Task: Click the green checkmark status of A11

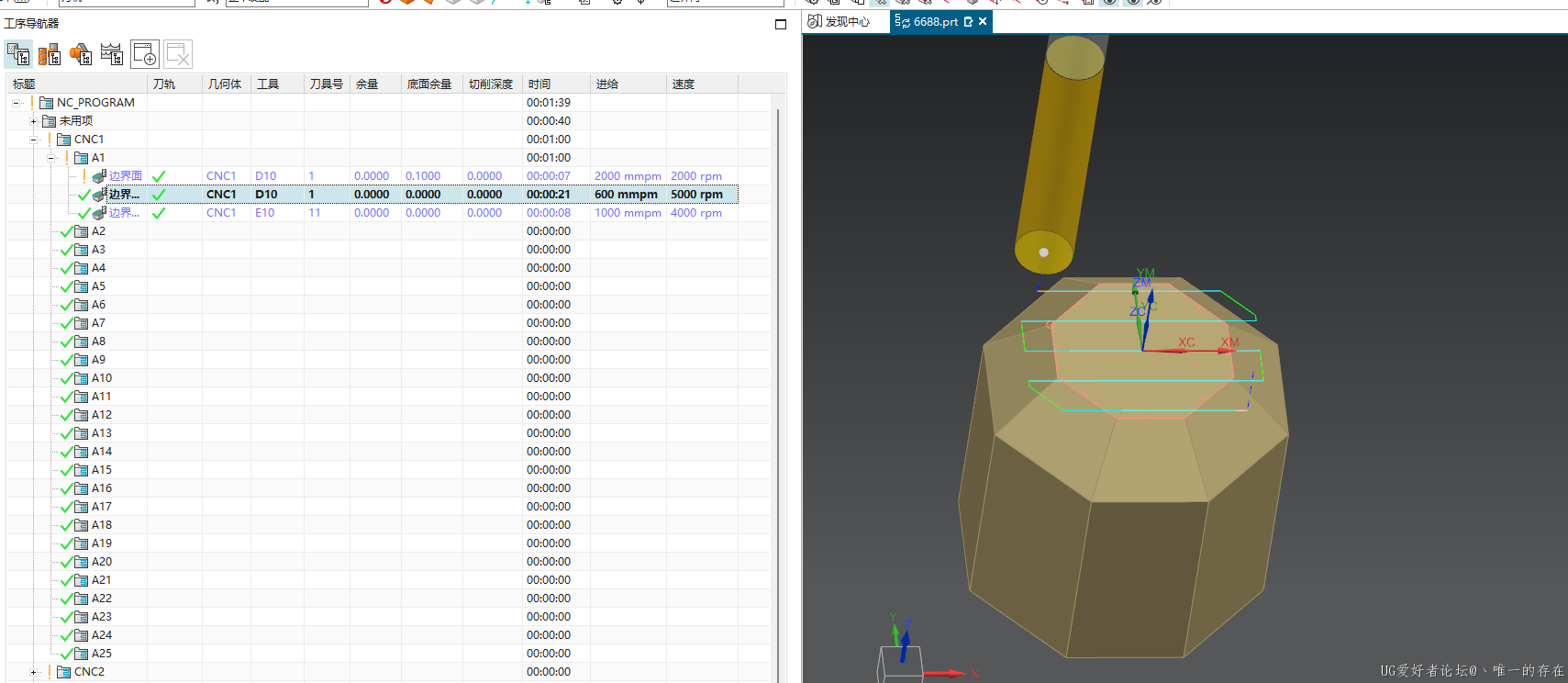Action: coord(67,397)
